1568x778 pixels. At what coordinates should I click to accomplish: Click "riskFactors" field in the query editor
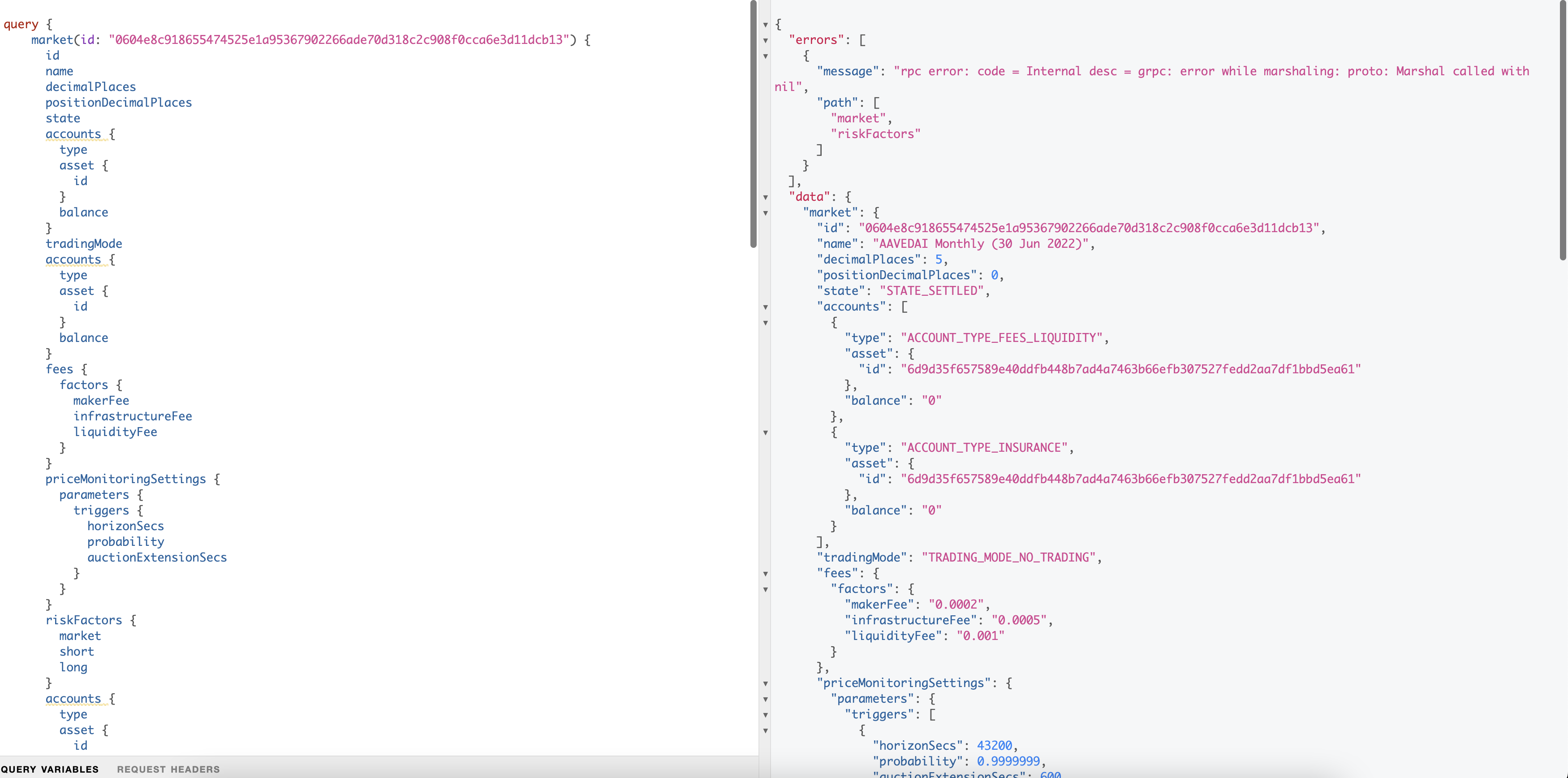coord(84,620)
